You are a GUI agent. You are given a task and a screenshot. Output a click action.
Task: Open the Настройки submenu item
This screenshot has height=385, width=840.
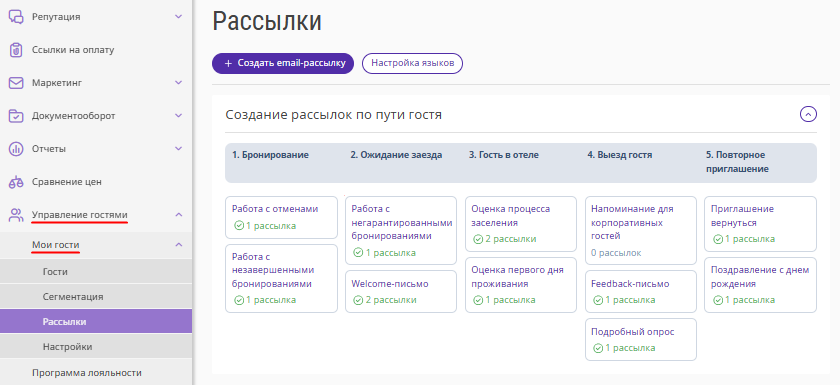(96, 347)
